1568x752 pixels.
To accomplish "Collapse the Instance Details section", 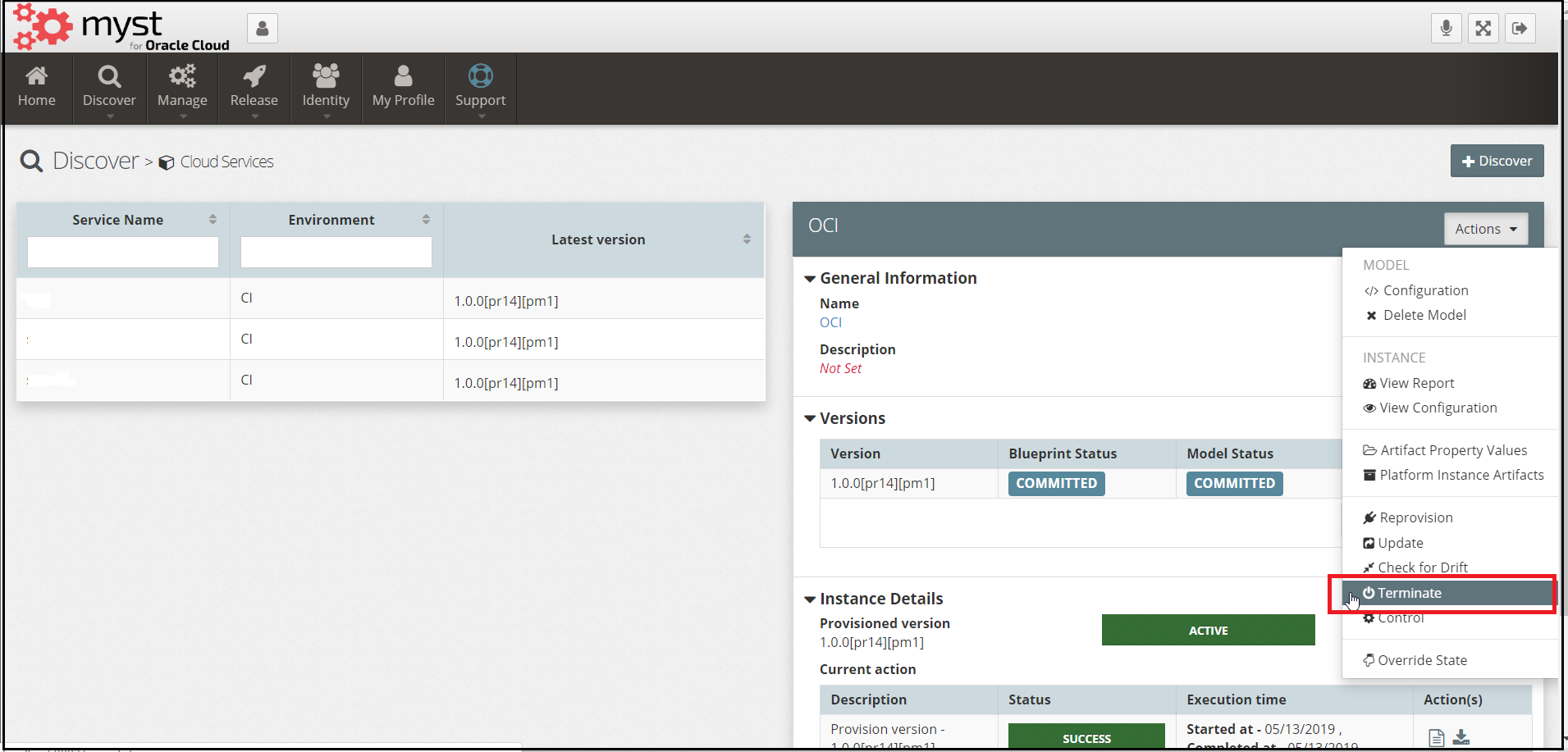I will click(x=810, y=599).
